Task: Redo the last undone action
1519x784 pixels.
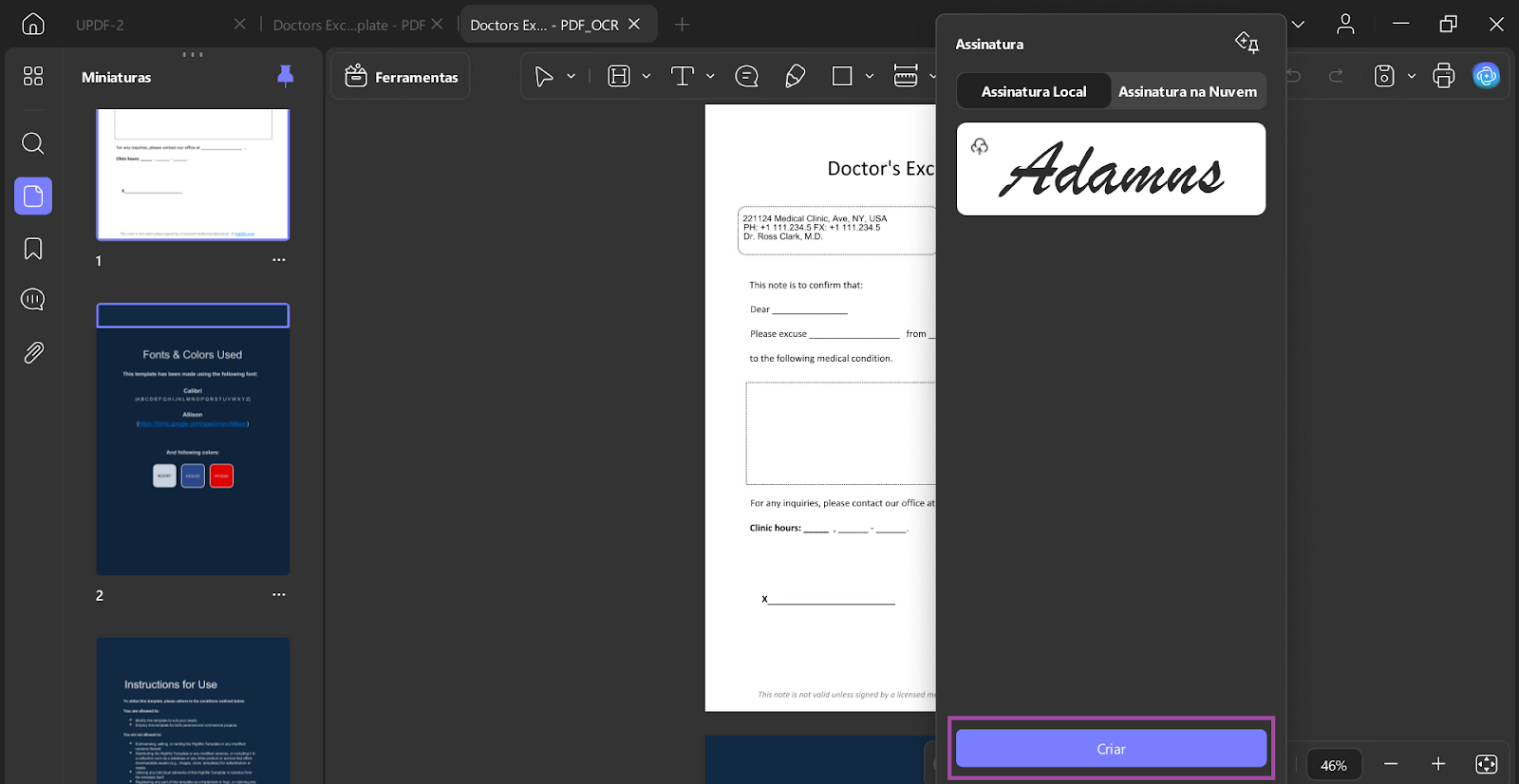Action: [1337, 76]
